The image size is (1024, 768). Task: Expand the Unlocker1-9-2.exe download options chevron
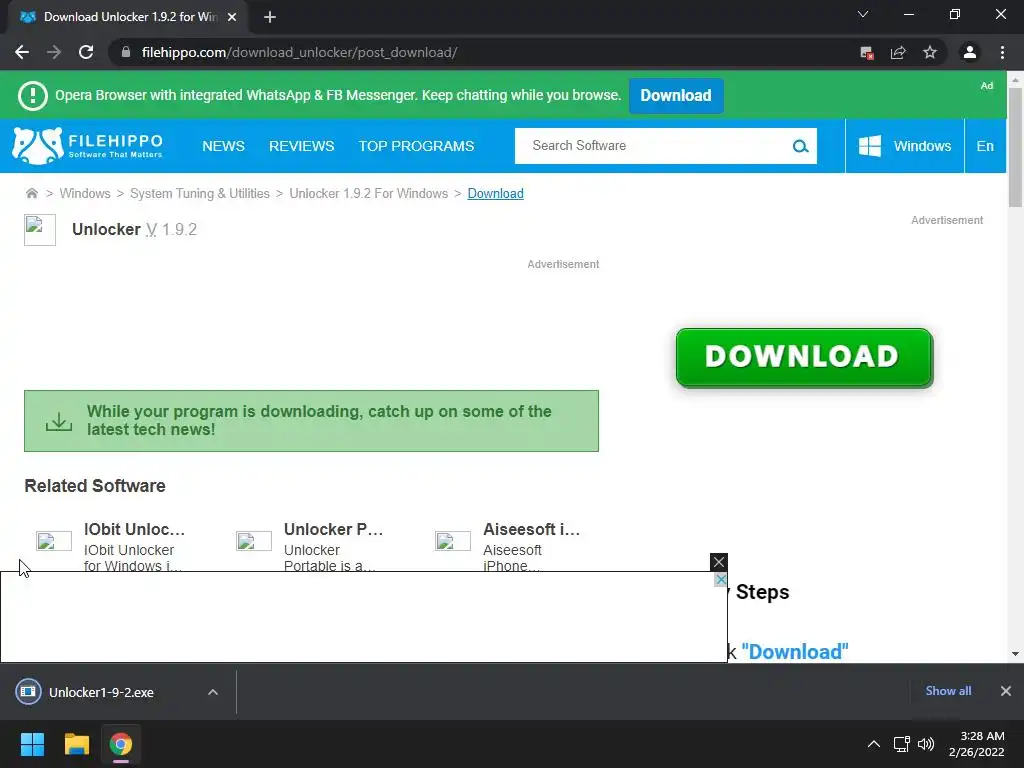click(213, 692)
